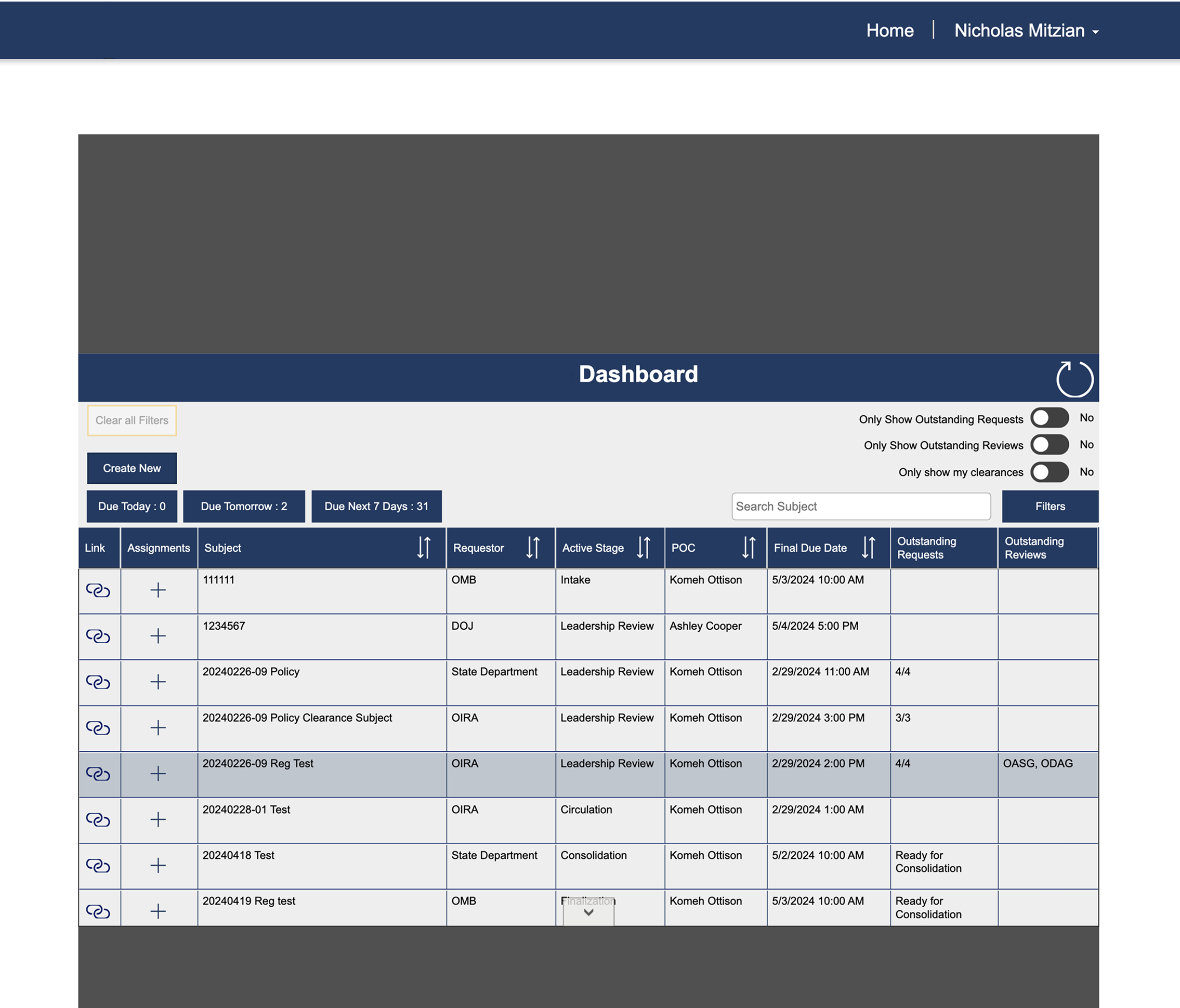Viewport: 1180px width, 1008px height.
Task: Turn on Only show my clearances
Action: point(1049,472)
